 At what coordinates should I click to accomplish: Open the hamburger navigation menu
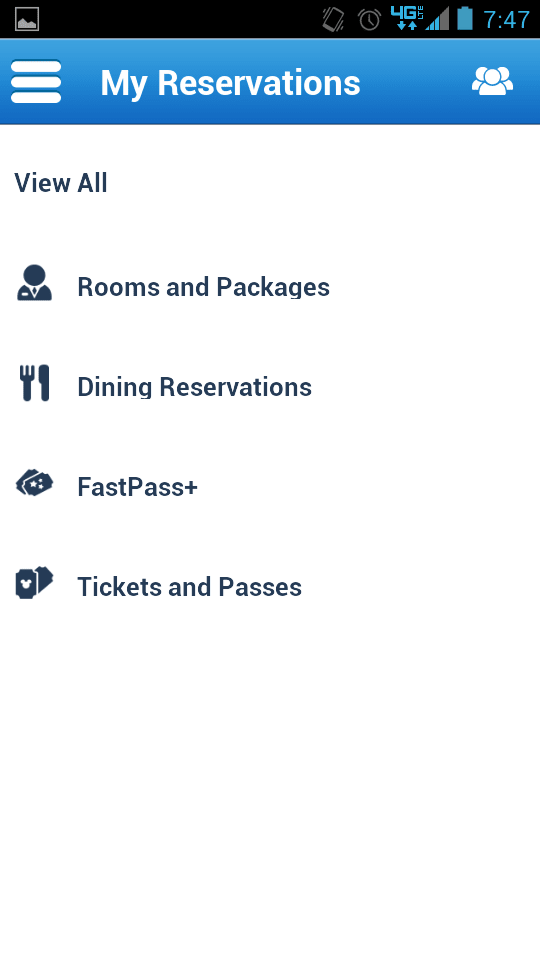pos(36,81)
